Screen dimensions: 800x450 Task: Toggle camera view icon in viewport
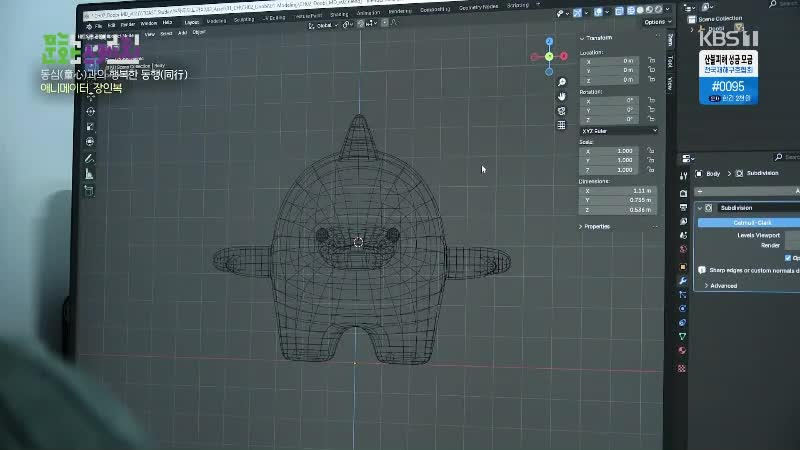click(562, 111)
